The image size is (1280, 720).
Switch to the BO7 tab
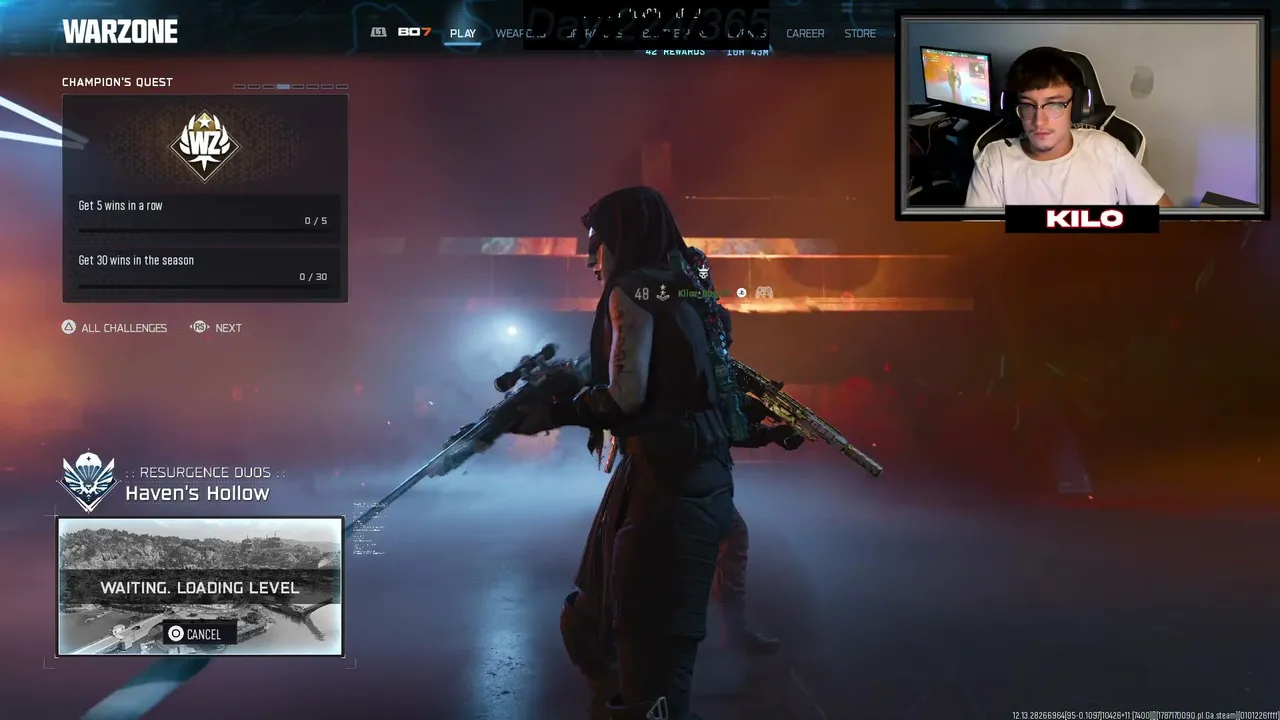414,32
